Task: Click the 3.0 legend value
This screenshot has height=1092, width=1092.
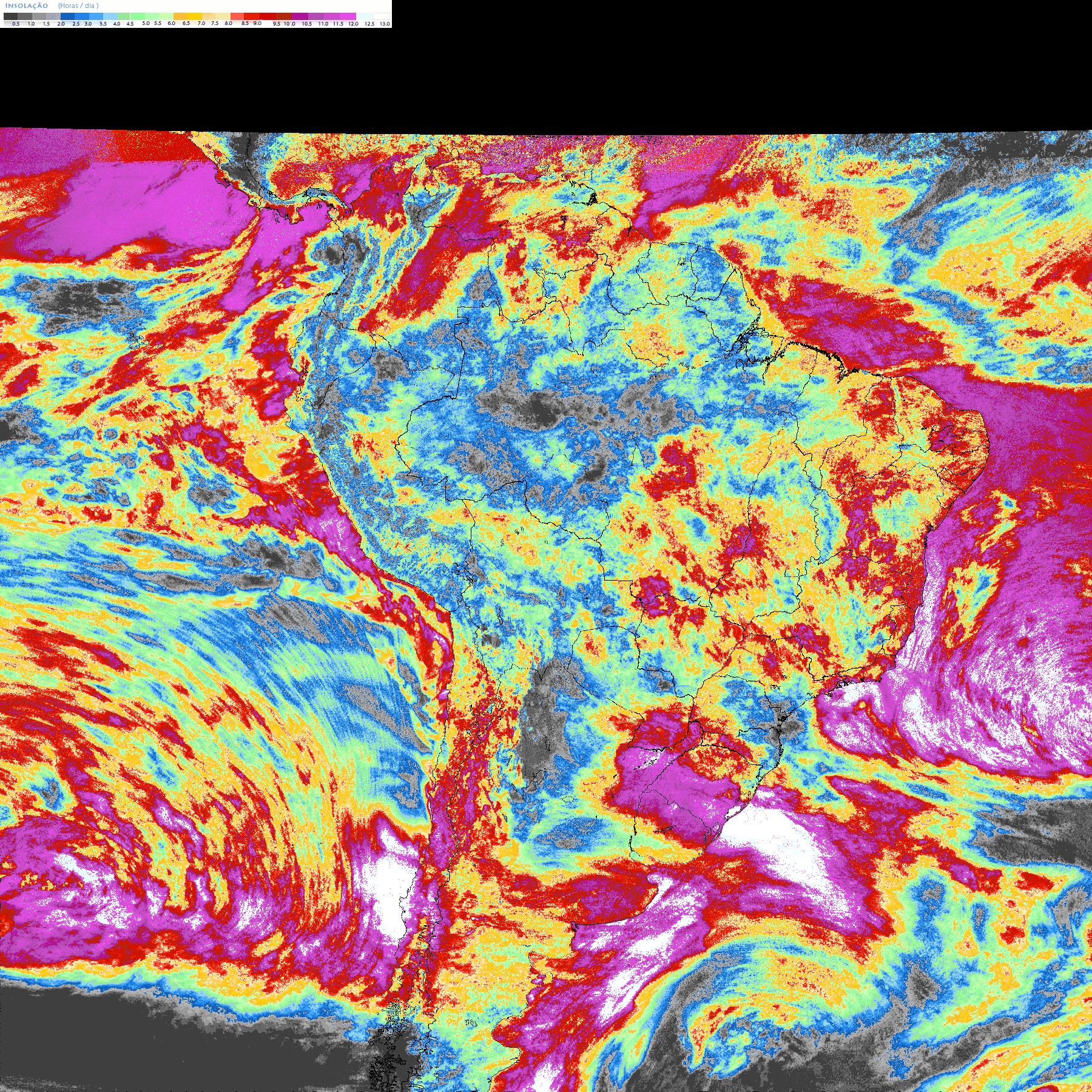Action: (88, 24)
